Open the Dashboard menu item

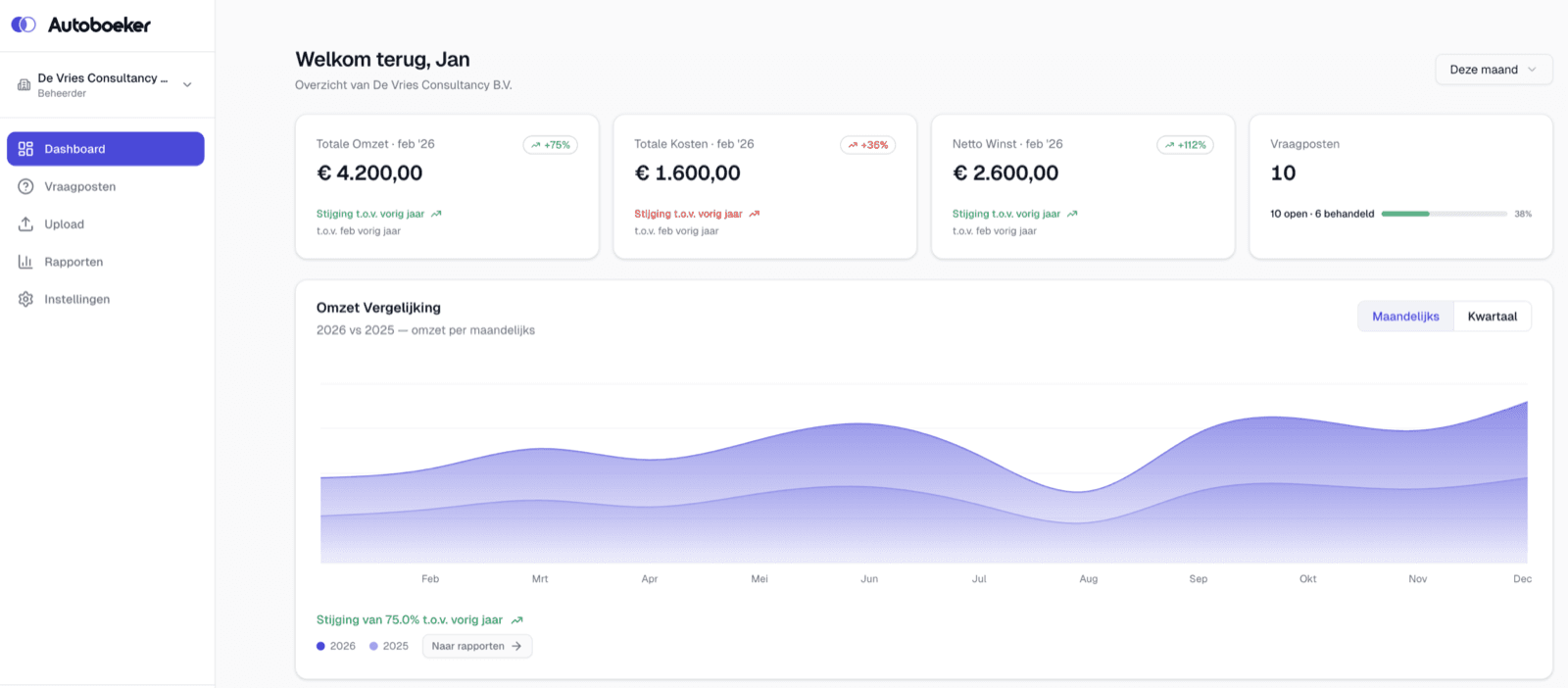106,149
